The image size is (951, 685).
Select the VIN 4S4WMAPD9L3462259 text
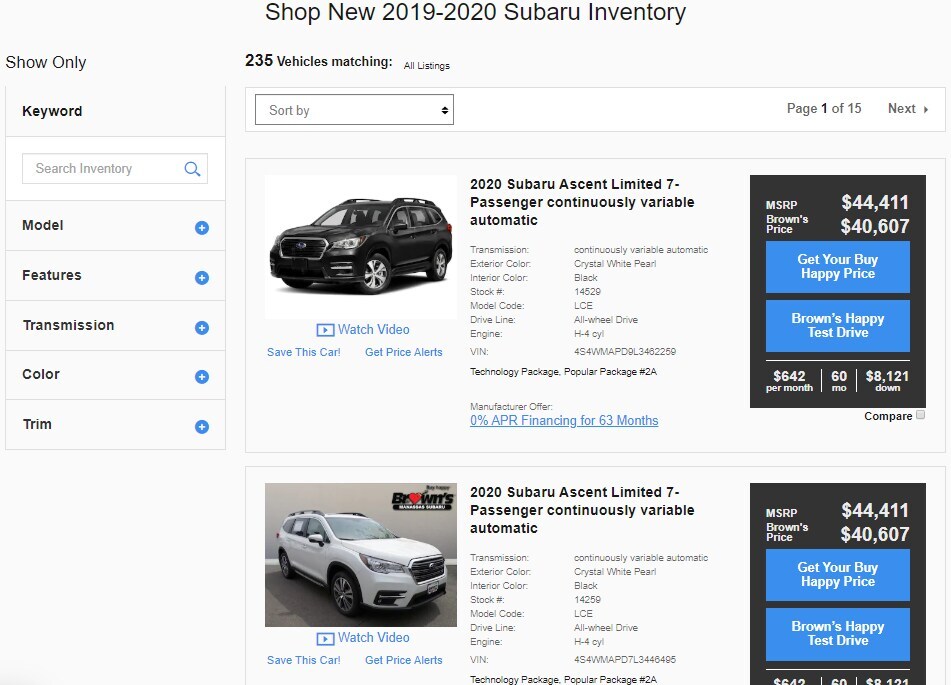(x=625, y=352)
